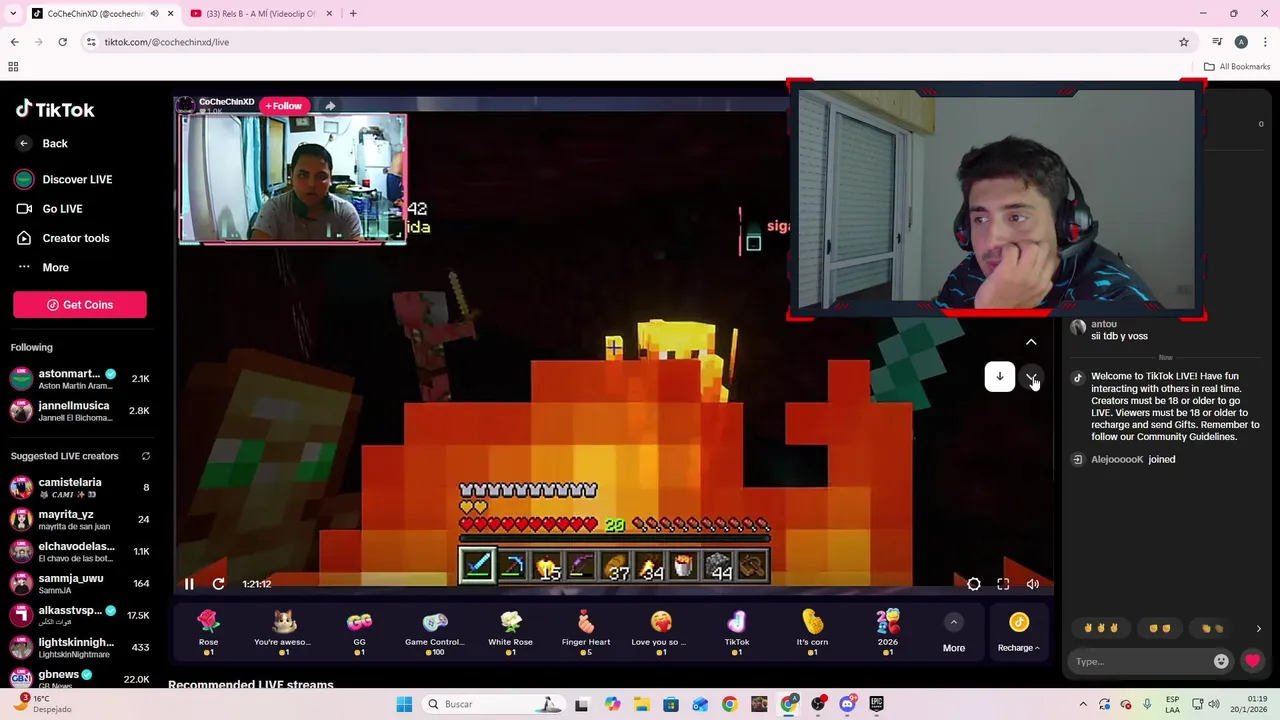Image resolution: width=1280 pixels, height=720 pixels.
Task: Open alkasstvsp... suggested live stream
Action: [x=80, y=616]
